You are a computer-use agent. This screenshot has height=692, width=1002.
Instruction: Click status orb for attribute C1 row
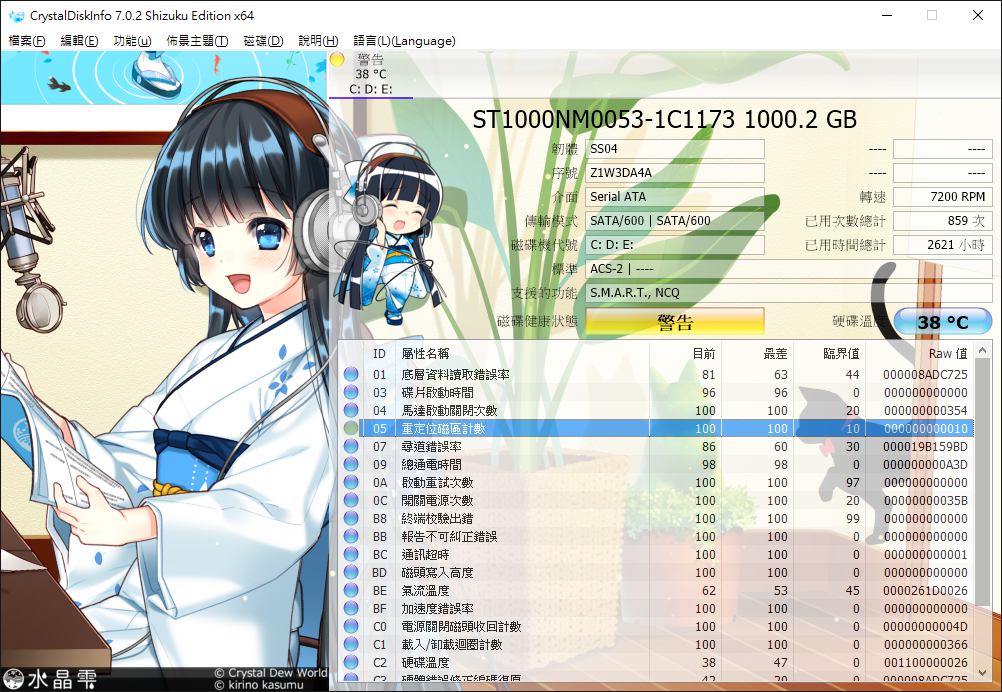point(351,645)
